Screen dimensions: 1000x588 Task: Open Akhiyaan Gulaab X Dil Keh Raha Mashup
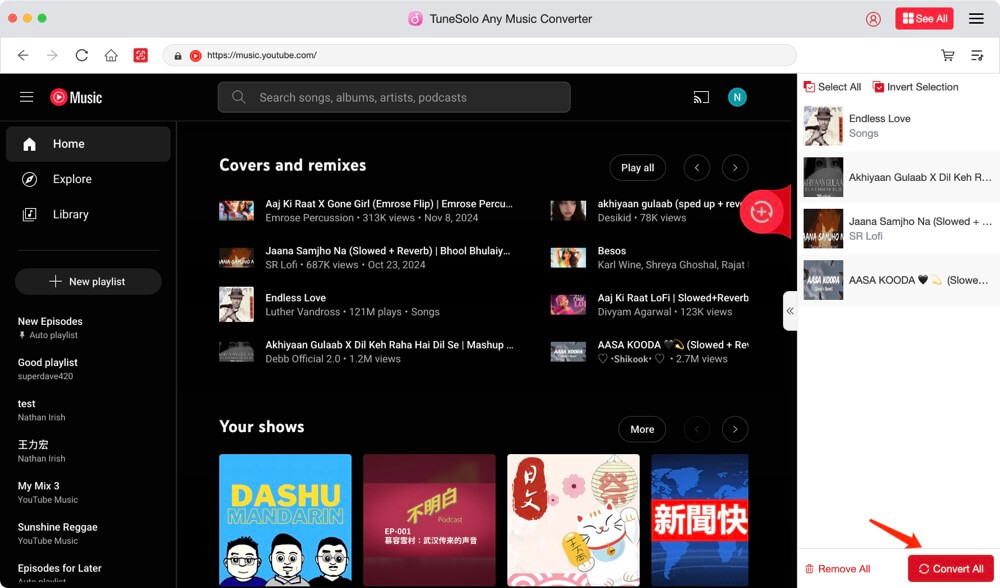pyautogui.click(x=389, y=345)
